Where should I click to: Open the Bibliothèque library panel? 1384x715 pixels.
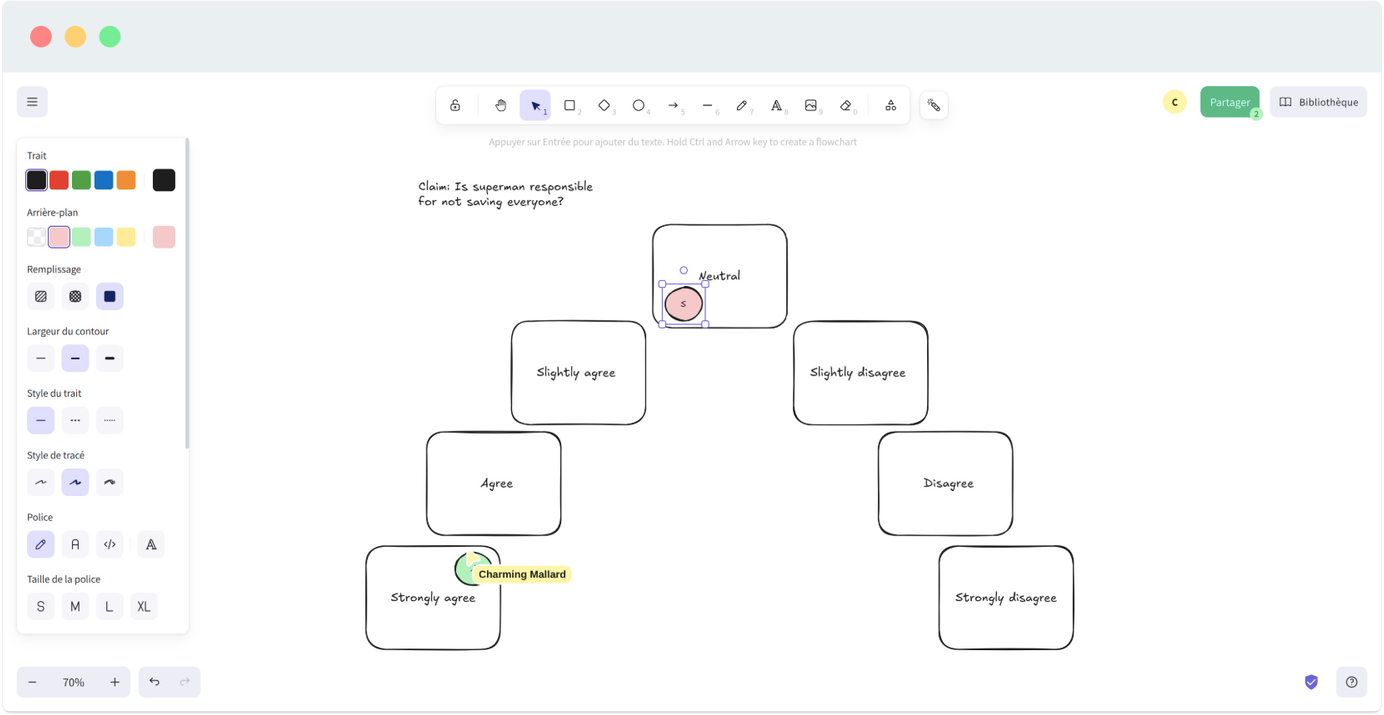tap(1319, 102)
